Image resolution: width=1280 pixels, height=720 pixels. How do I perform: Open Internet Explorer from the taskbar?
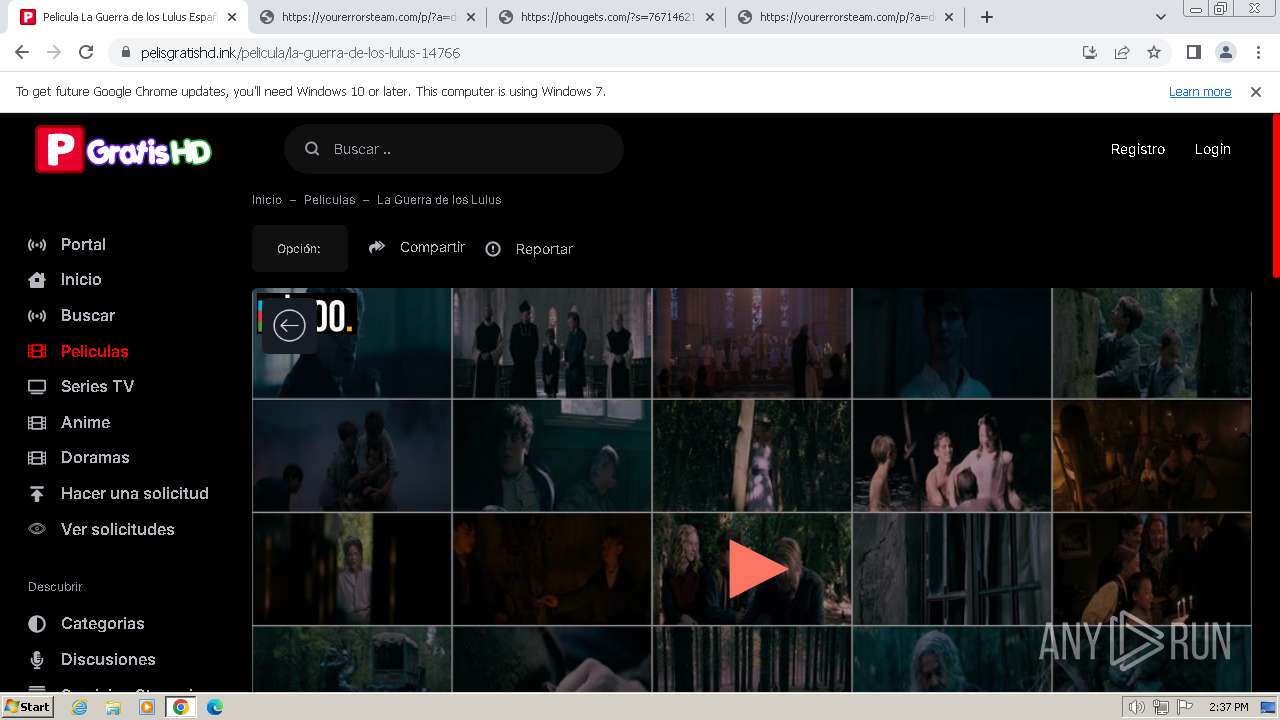pyautogui.click(x=79, y=707)
